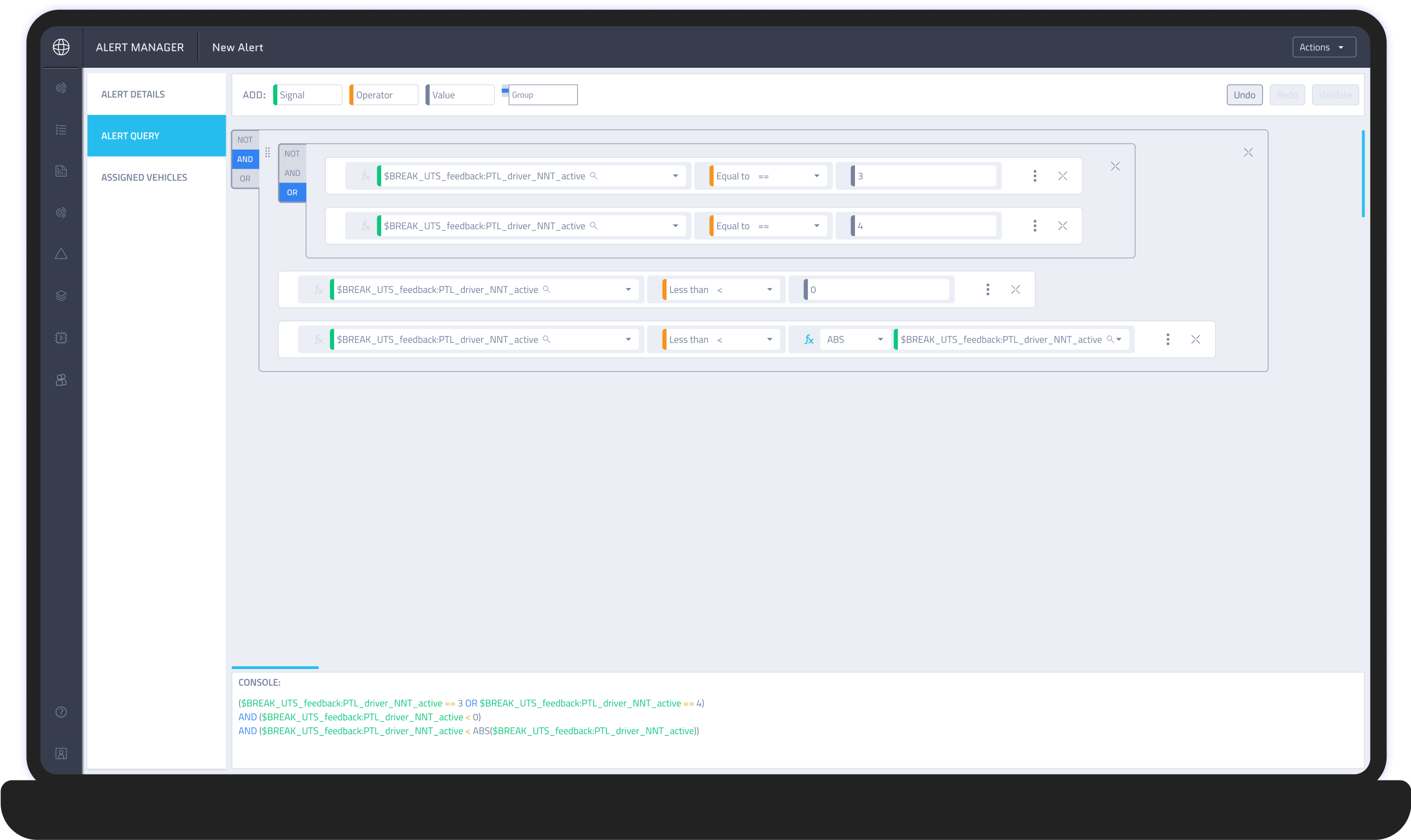Open three-dot menu on value 3 row
The height and width of the screenshot is (840, 1411).
click(x=1034, y=176)
